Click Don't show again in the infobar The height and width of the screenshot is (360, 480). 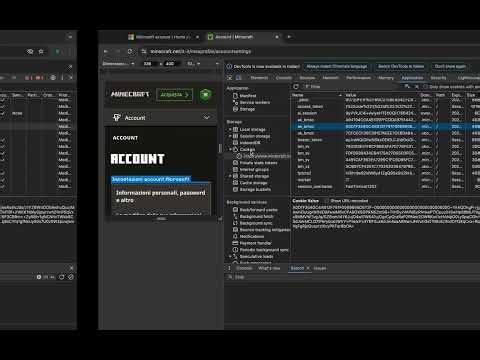(450, 66)
